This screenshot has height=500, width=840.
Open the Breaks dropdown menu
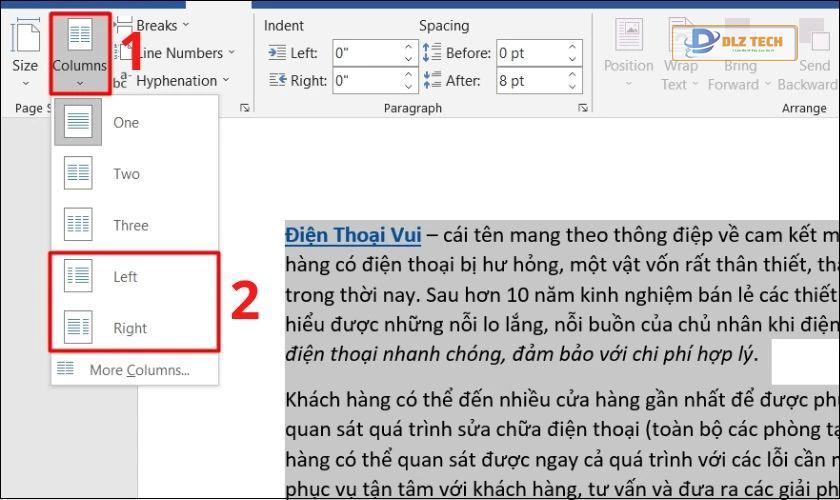(x=162, y=25)
